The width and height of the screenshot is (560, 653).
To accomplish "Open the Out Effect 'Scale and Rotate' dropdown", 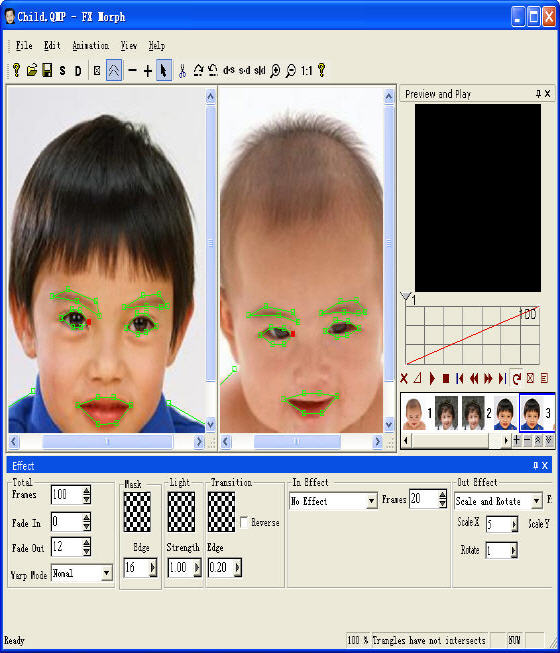I will click(x=537, y=501).
